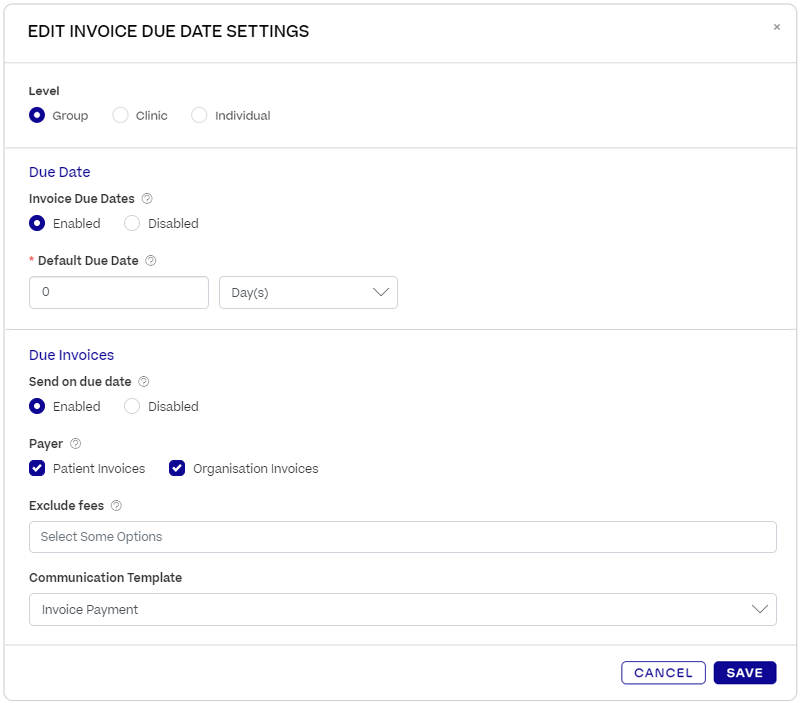Enable Send on due date

pyautogui.click(x=37, y=406)
